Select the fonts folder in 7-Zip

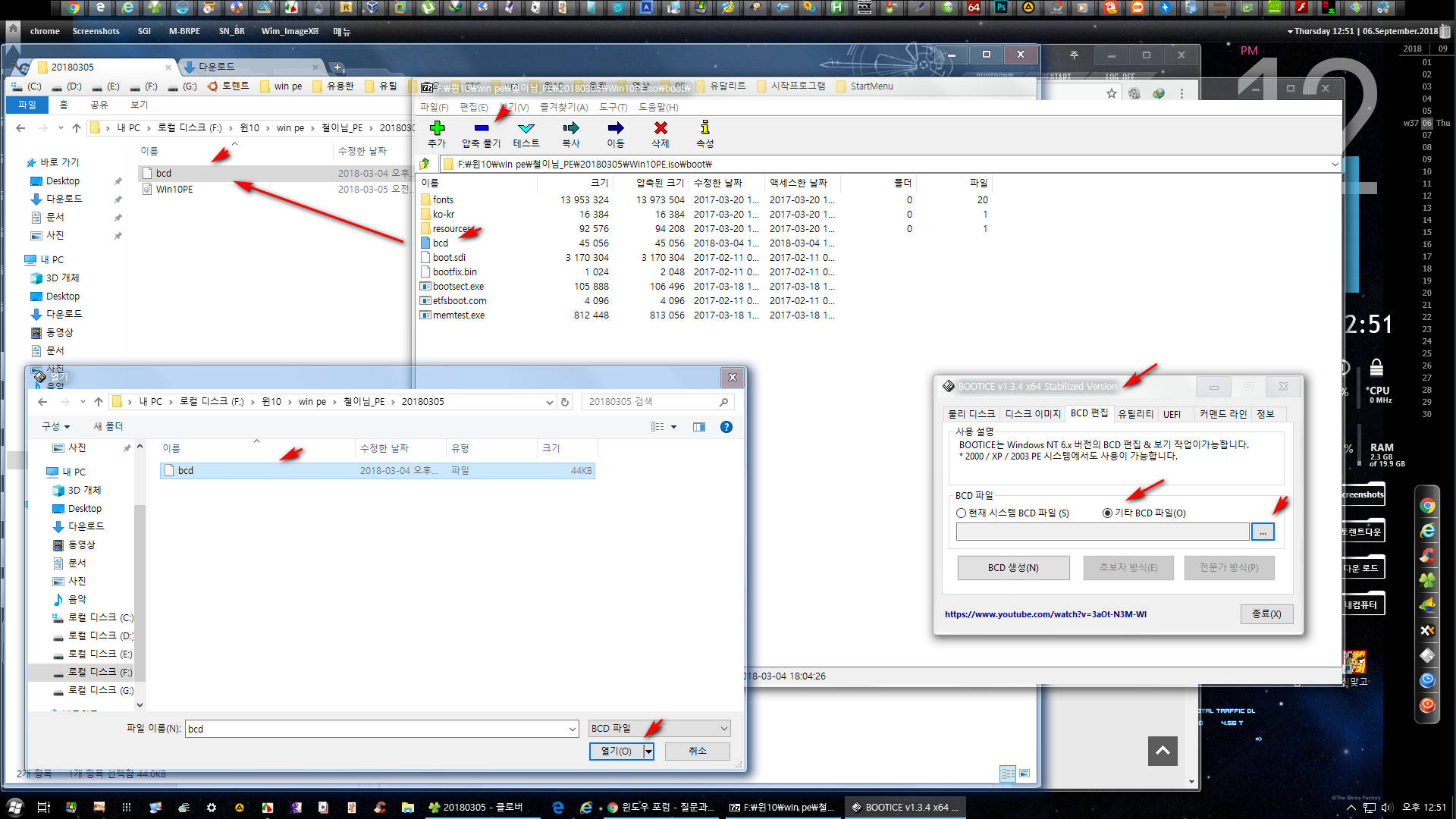coord(443,200)
